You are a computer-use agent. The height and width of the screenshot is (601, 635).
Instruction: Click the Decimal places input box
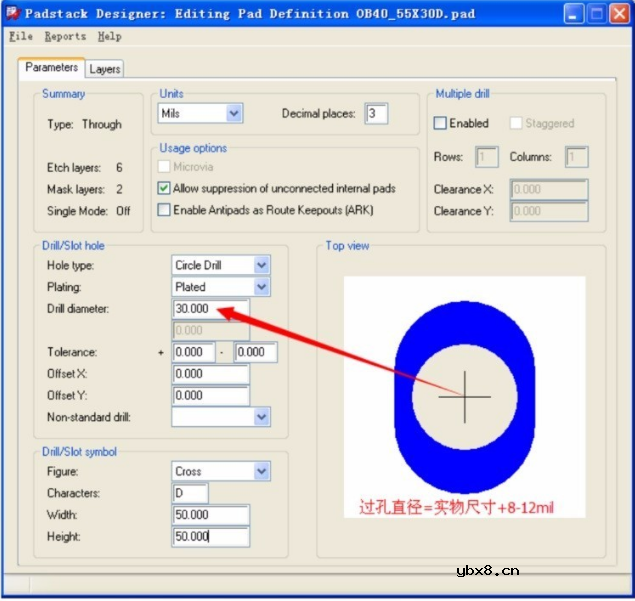pos(376,114)
